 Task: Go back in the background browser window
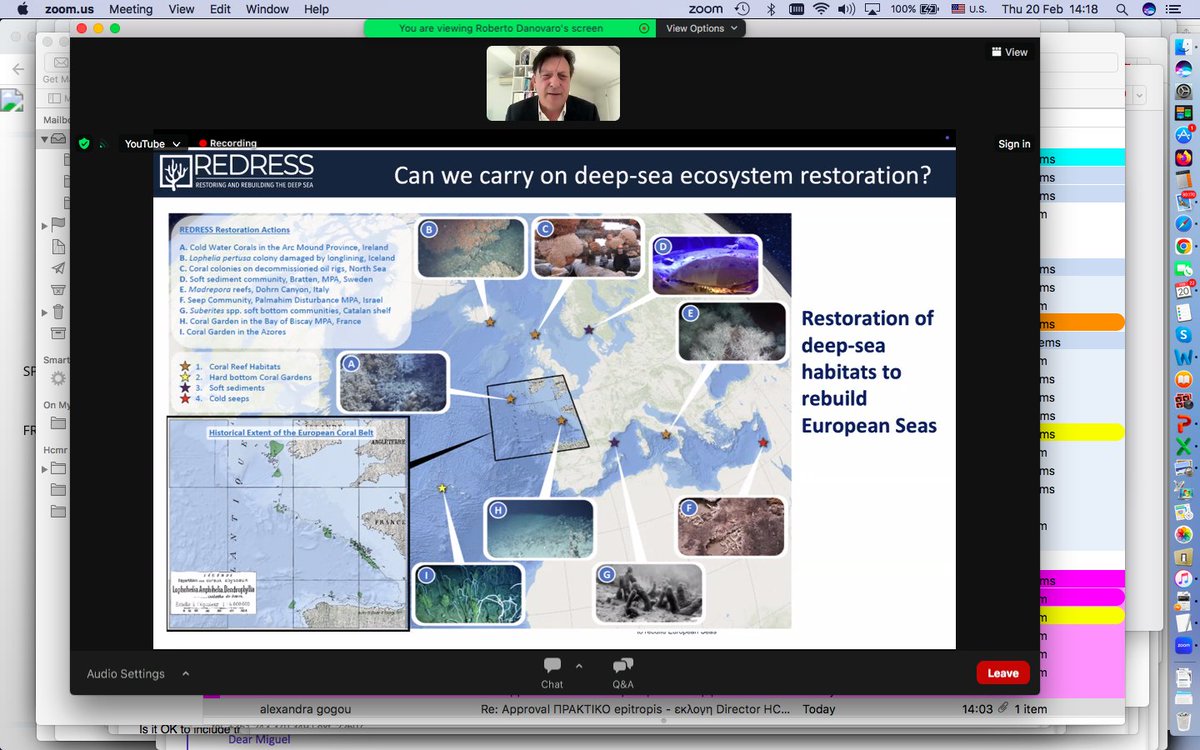pos(16,69)
